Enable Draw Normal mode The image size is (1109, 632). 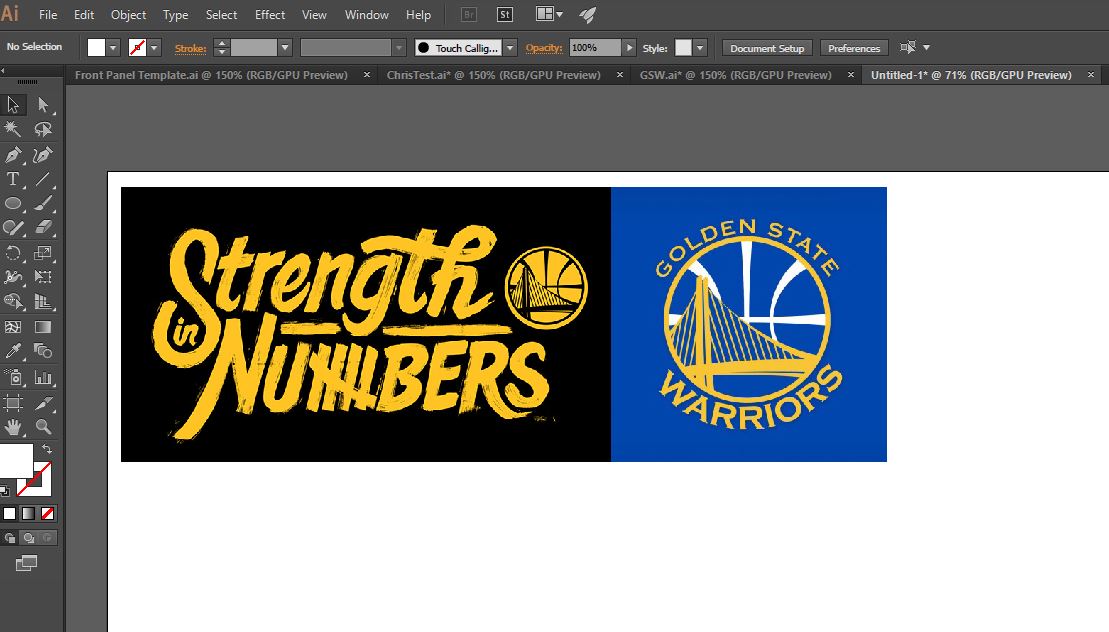[10, 538]
